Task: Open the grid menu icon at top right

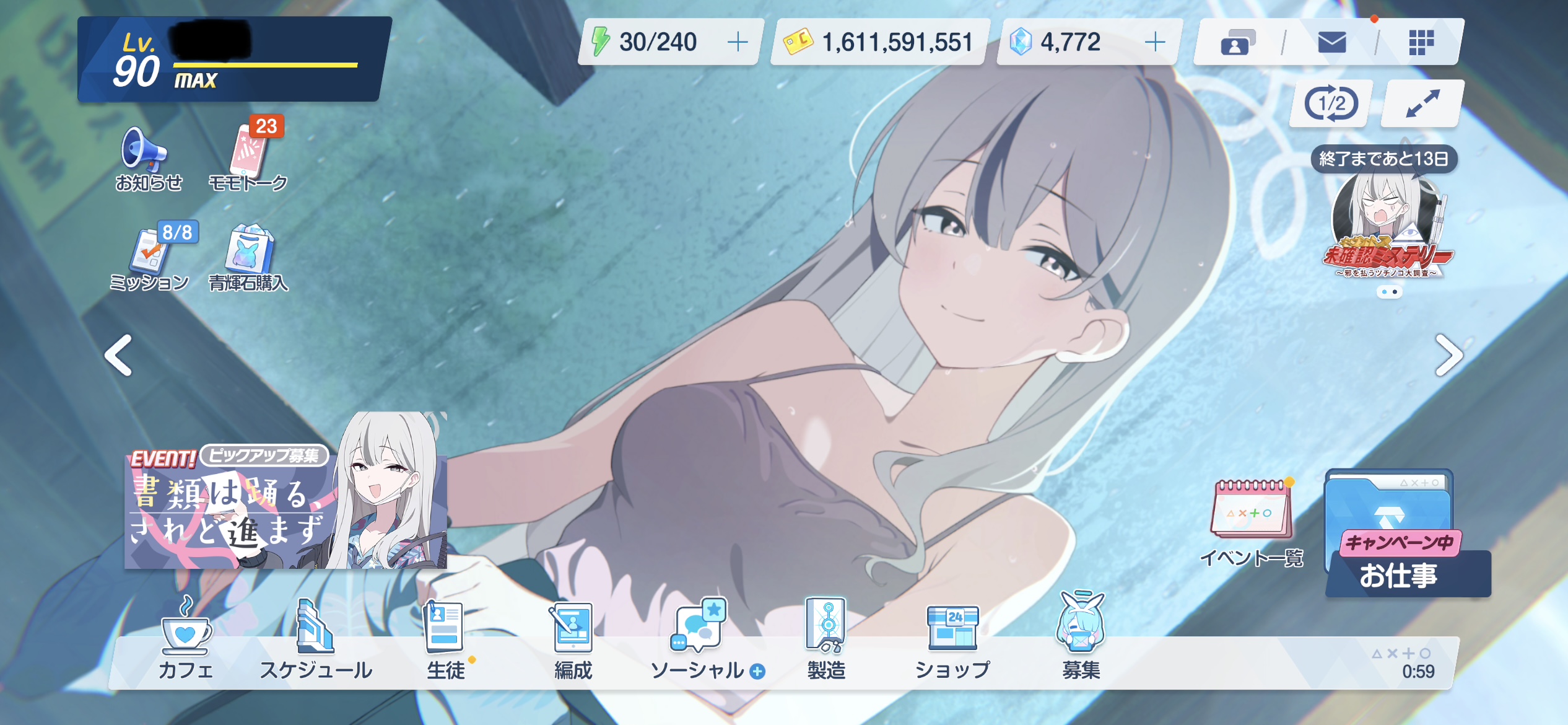Action: (1421, 43)
